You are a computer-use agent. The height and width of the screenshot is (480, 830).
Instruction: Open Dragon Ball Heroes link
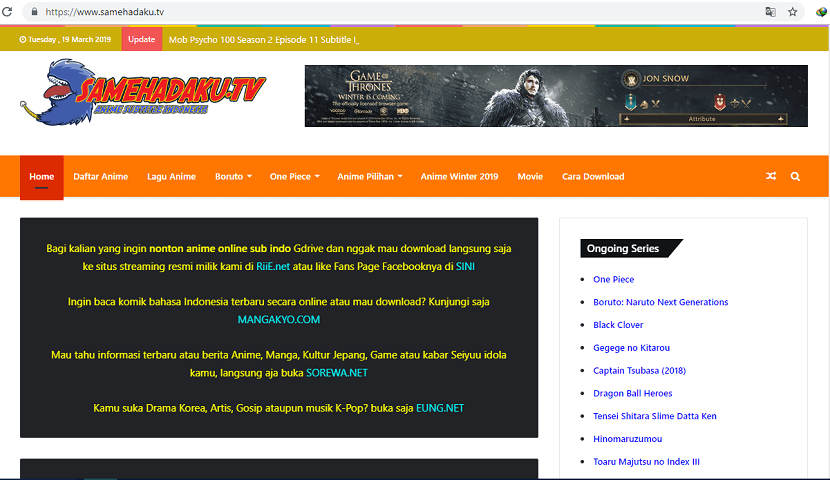(x=633, y=393)
